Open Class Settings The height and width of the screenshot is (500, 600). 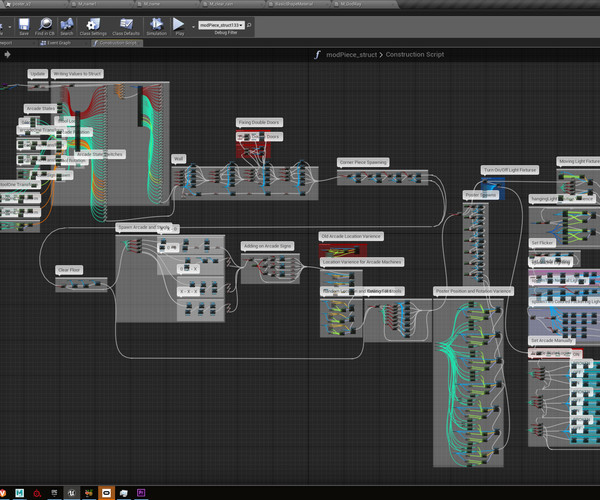click(x=94, y=24)
